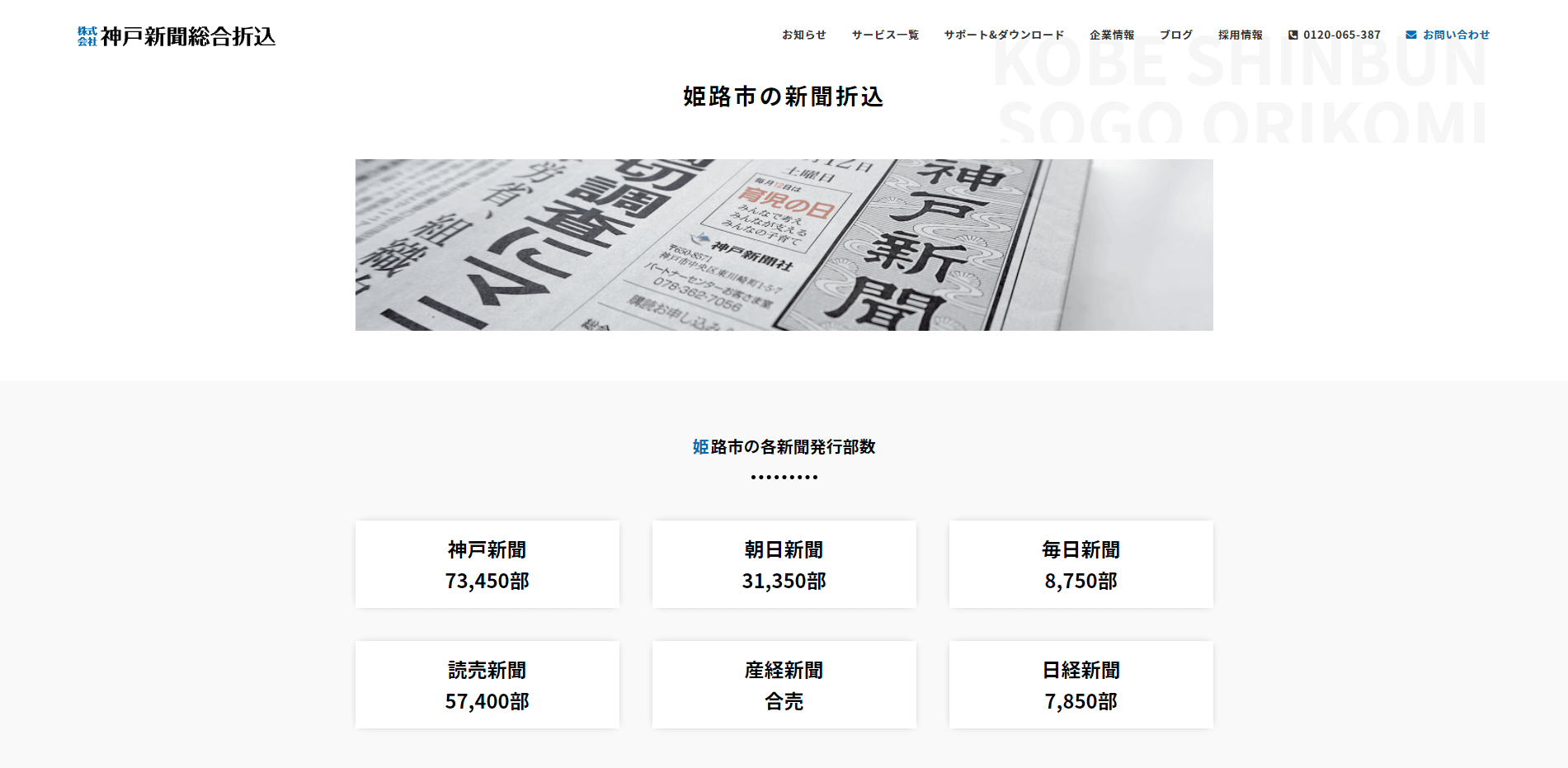Select the 日経新聞 7,850部 card
1568x768 pixels.
1081,685
